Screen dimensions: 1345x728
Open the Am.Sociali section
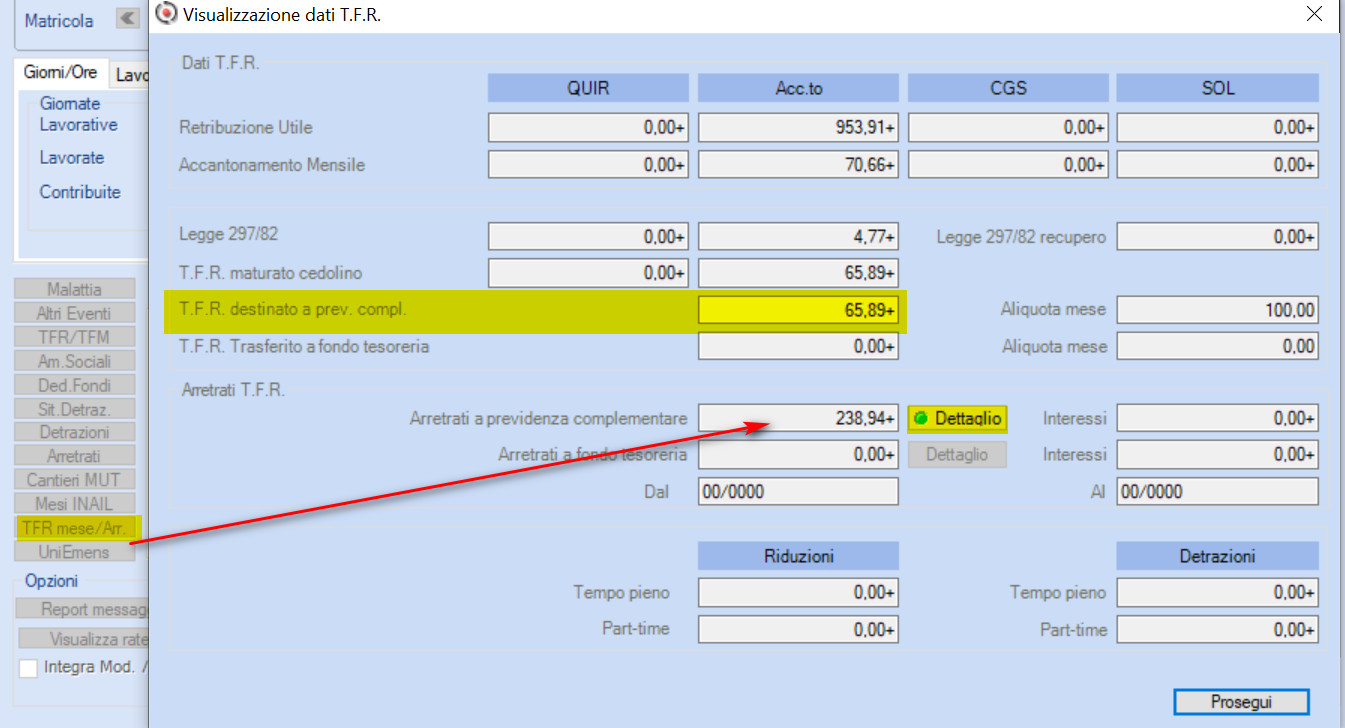coord(75,361)
